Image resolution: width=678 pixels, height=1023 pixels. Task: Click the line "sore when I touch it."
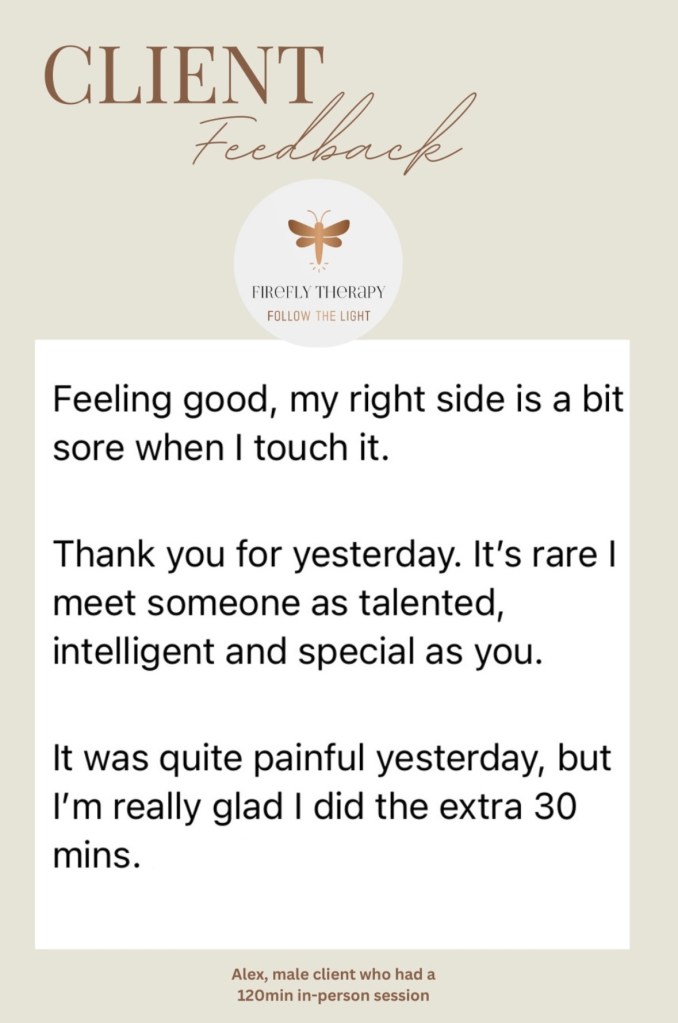click(x=218, y=447)
